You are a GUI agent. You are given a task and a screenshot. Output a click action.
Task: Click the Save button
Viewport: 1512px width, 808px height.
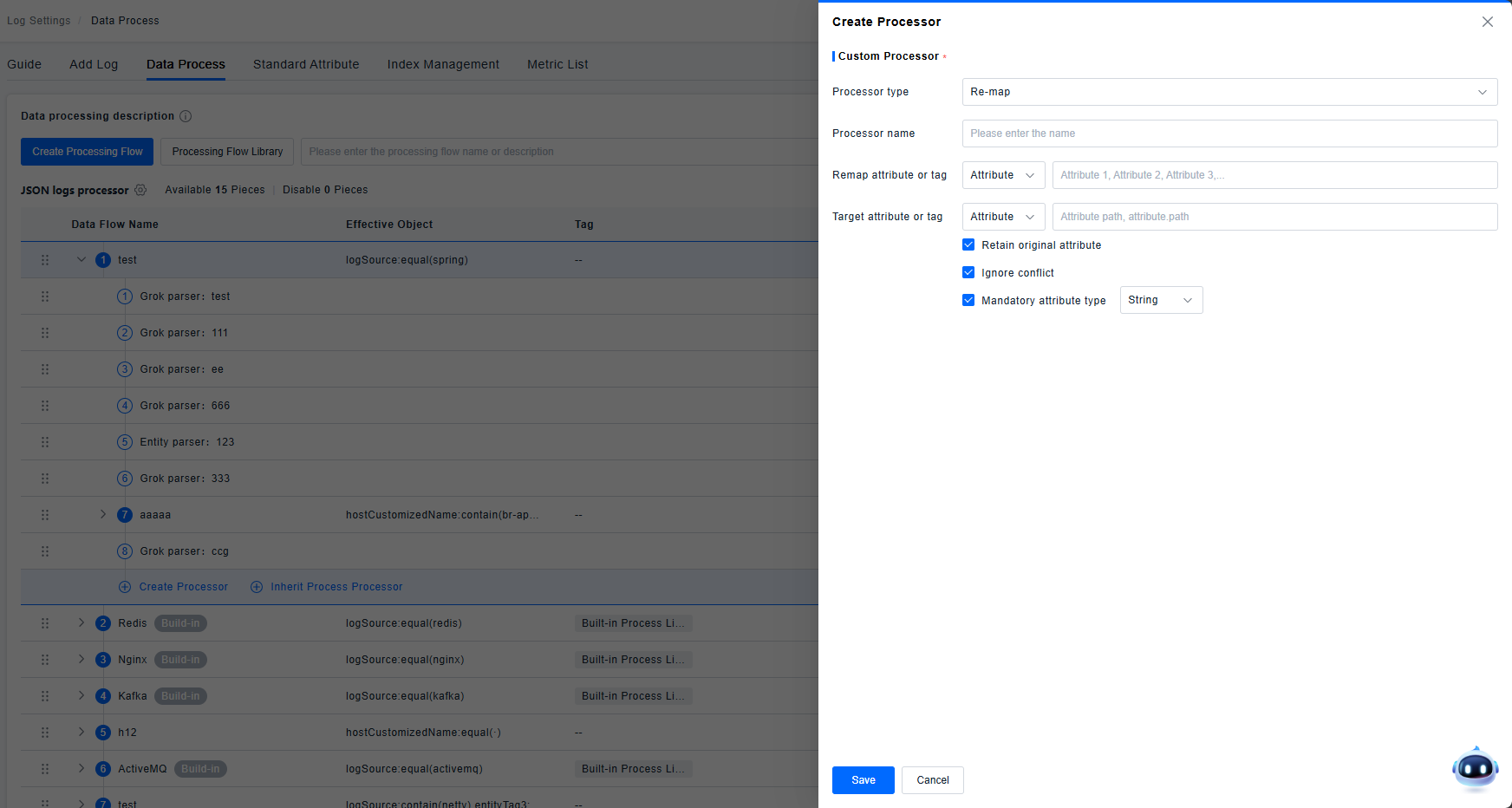(x=863, y=780)
